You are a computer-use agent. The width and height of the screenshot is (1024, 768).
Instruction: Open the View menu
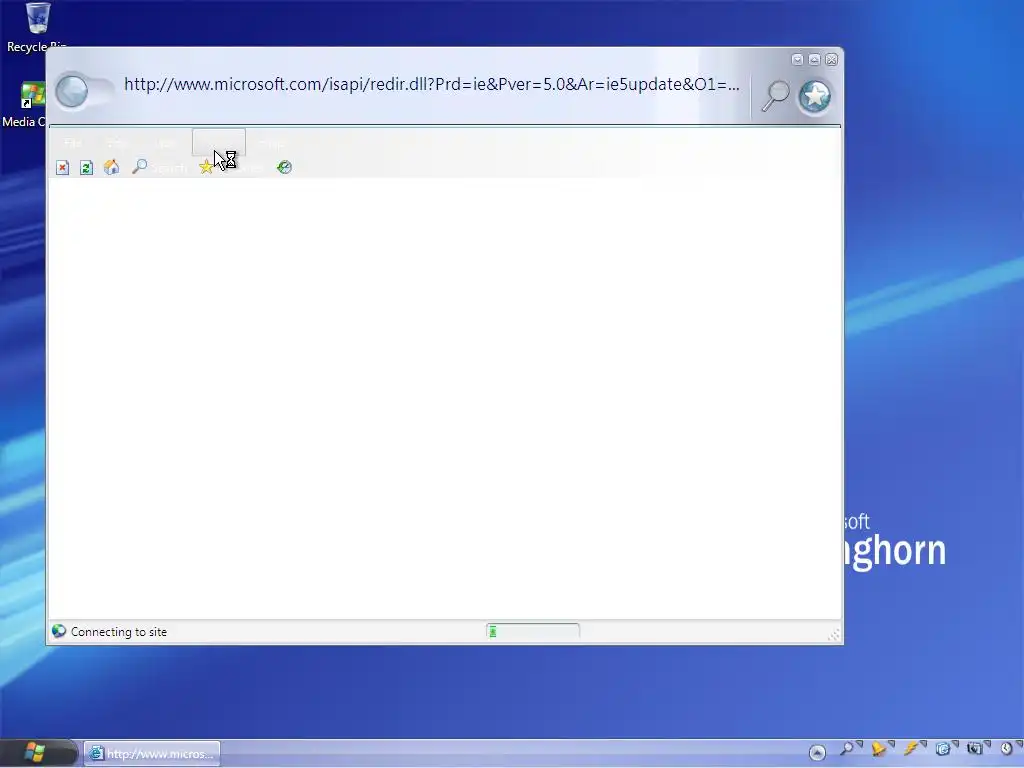166,143
